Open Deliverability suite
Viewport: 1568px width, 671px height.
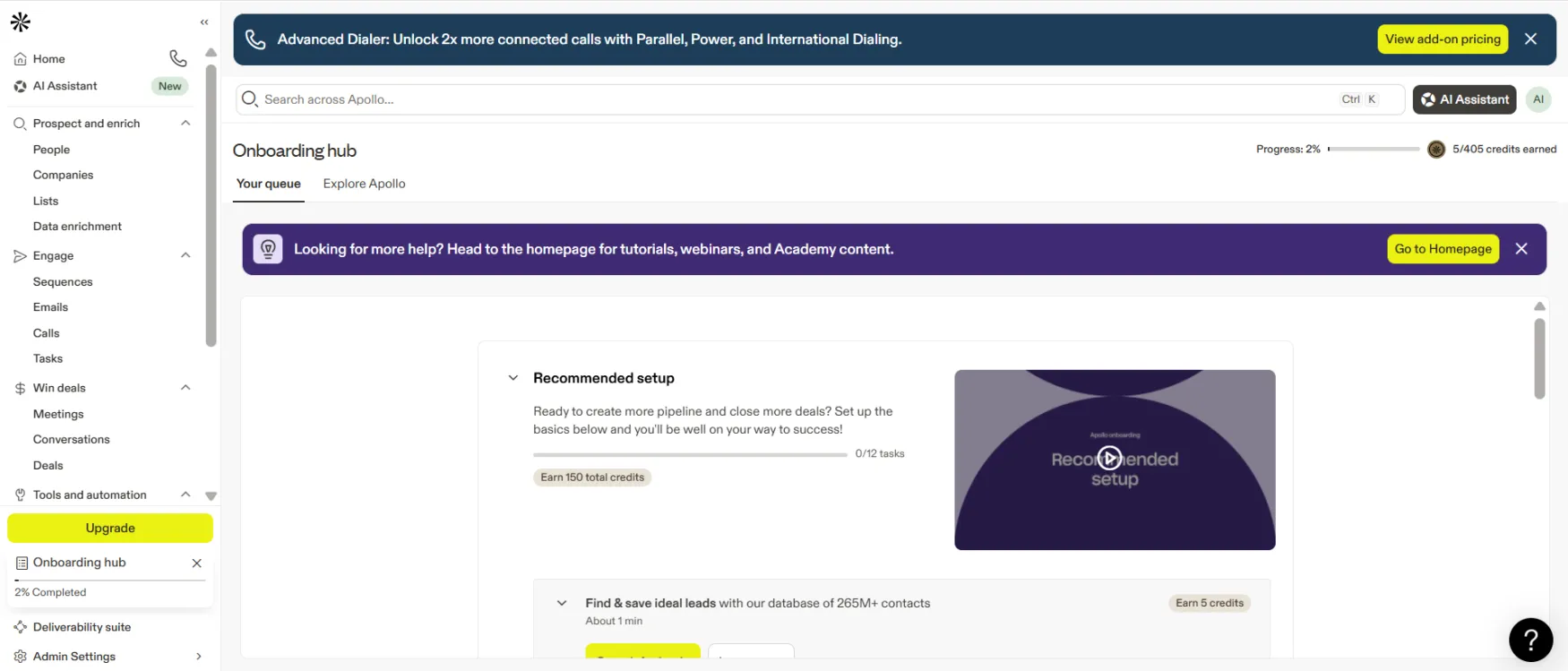coord(82,627)
